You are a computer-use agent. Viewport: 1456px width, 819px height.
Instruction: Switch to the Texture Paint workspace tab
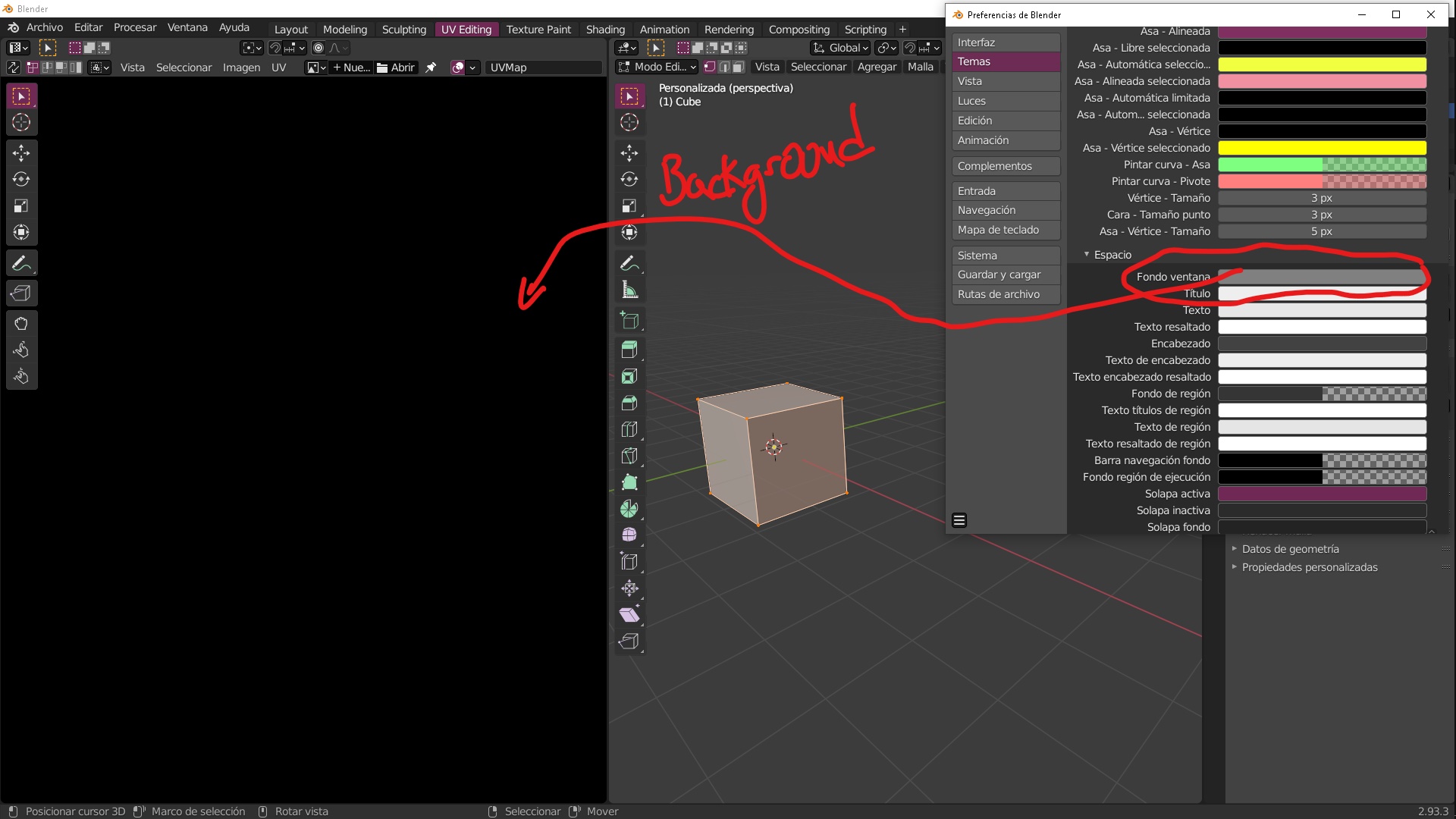pos(538,30)
